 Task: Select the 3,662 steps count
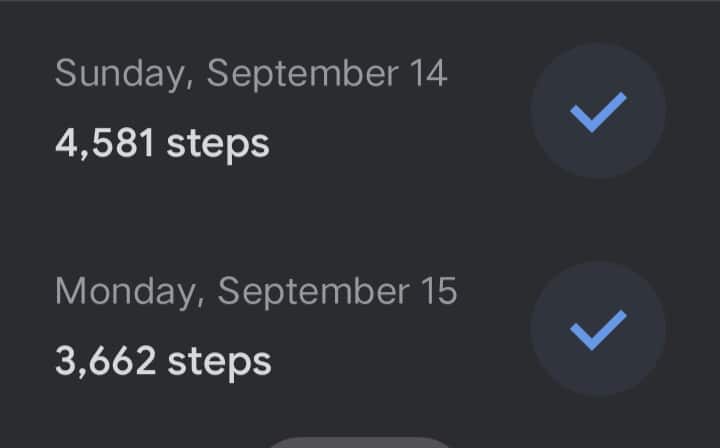coord(163,361)
